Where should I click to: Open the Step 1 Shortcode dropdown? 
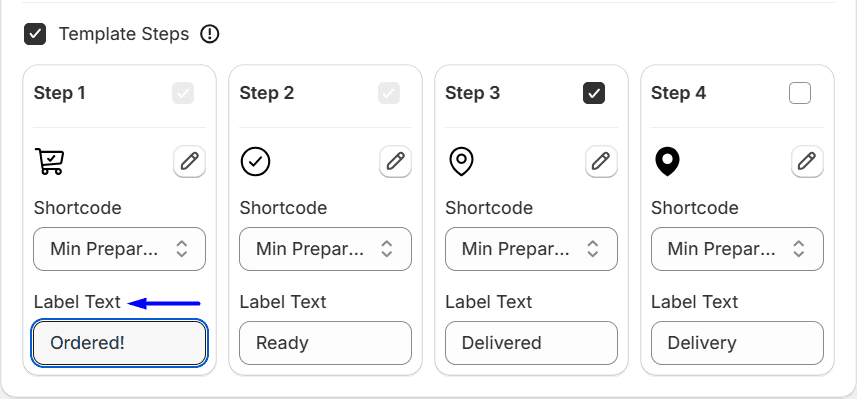point(119,249)
